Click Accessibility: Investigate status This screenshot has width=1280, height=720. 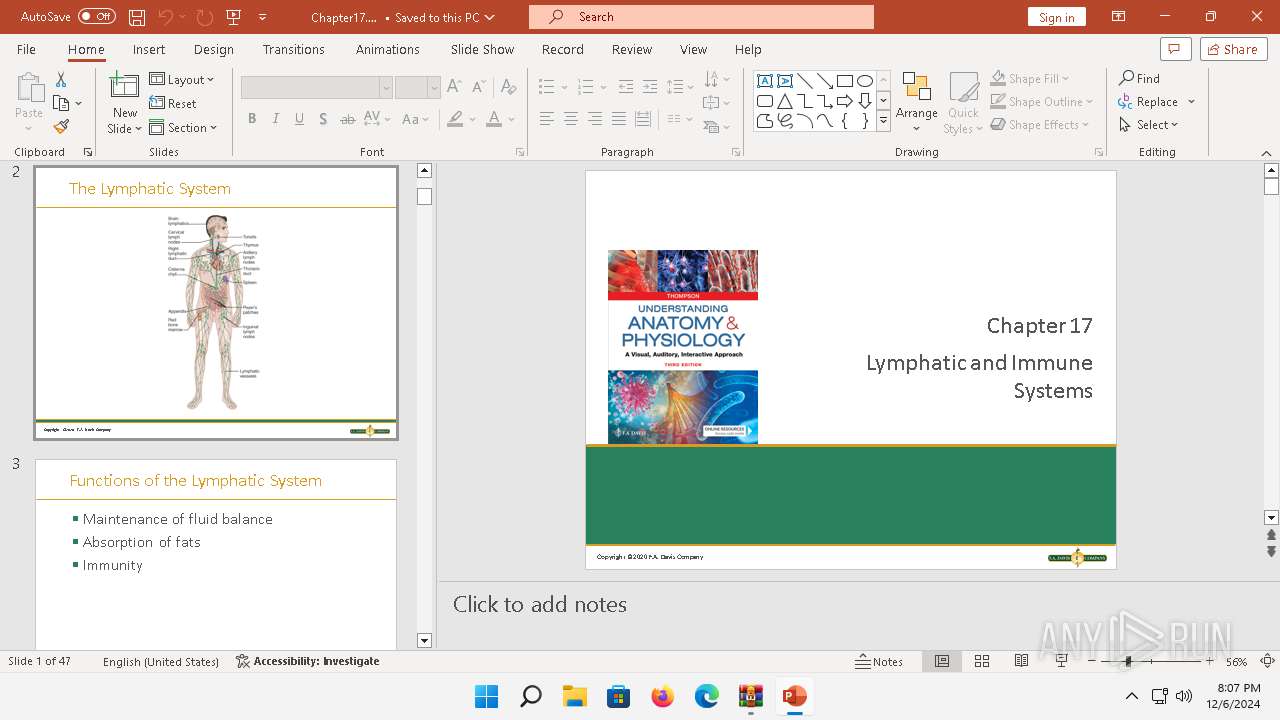click(x=308, y=661)
